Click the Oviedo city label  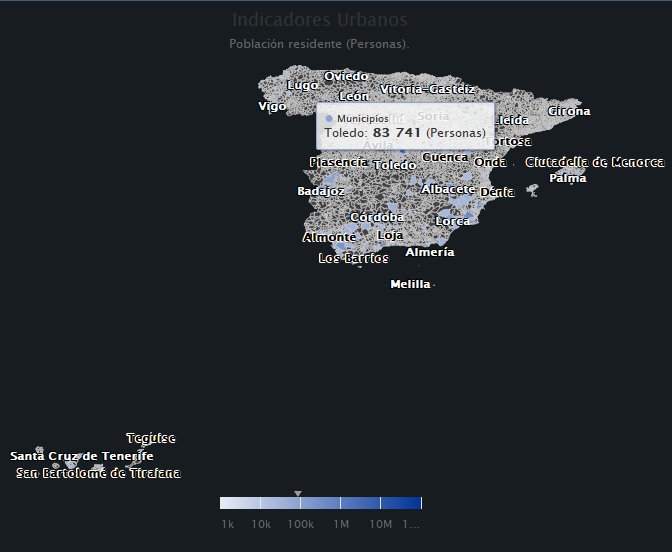(346, 76)
